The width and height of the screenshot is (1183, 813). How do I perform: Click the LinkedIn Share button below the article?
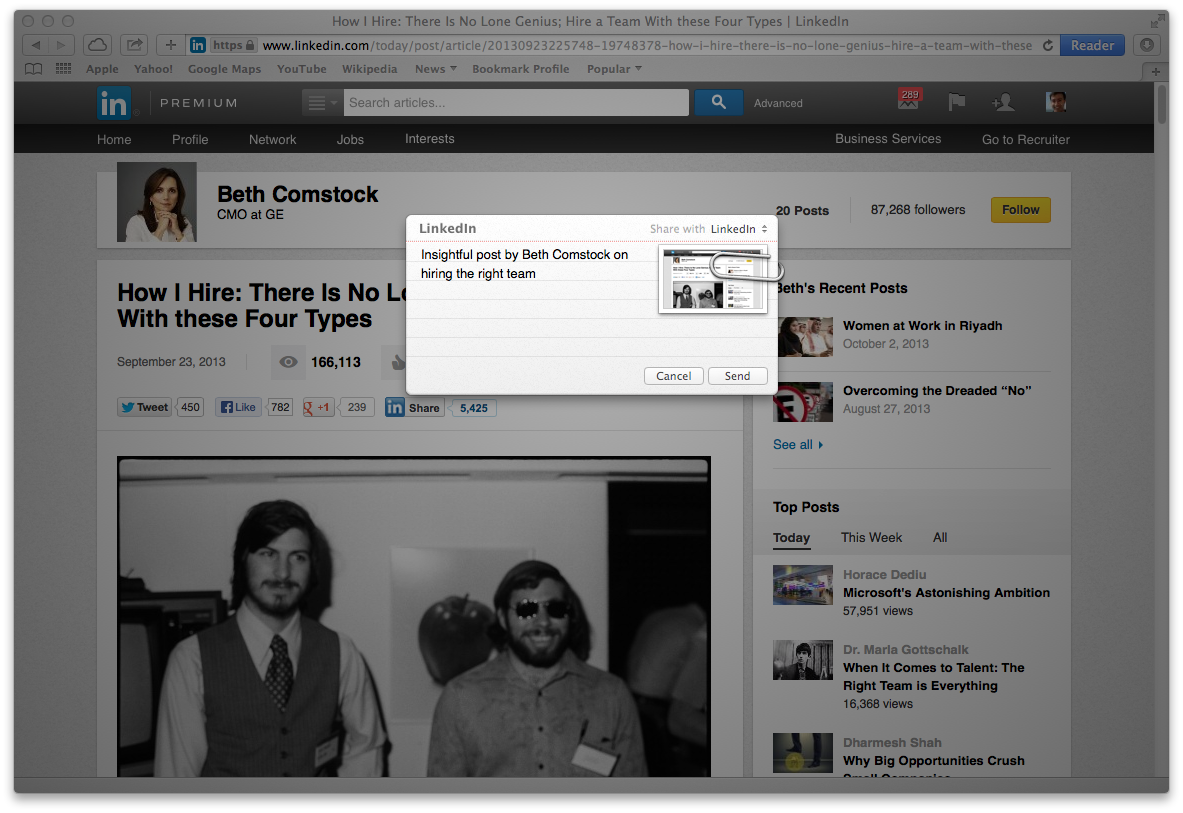tap(413, 407)
